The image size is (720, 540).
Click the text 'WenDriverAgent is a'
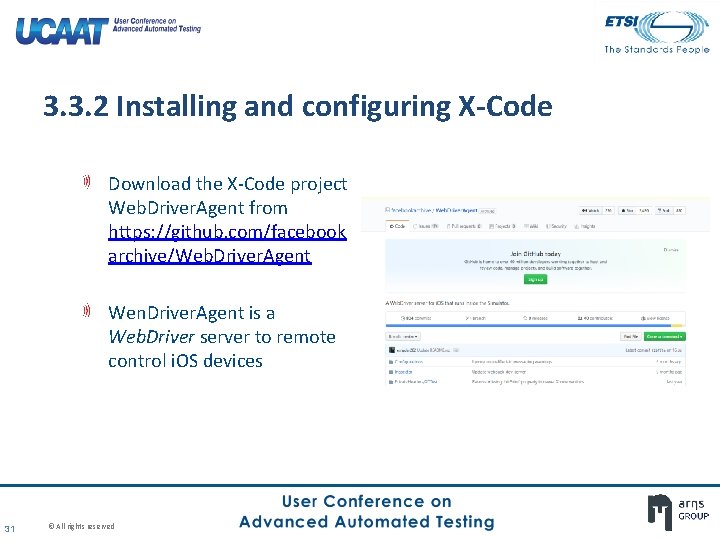tap(191, 313)
